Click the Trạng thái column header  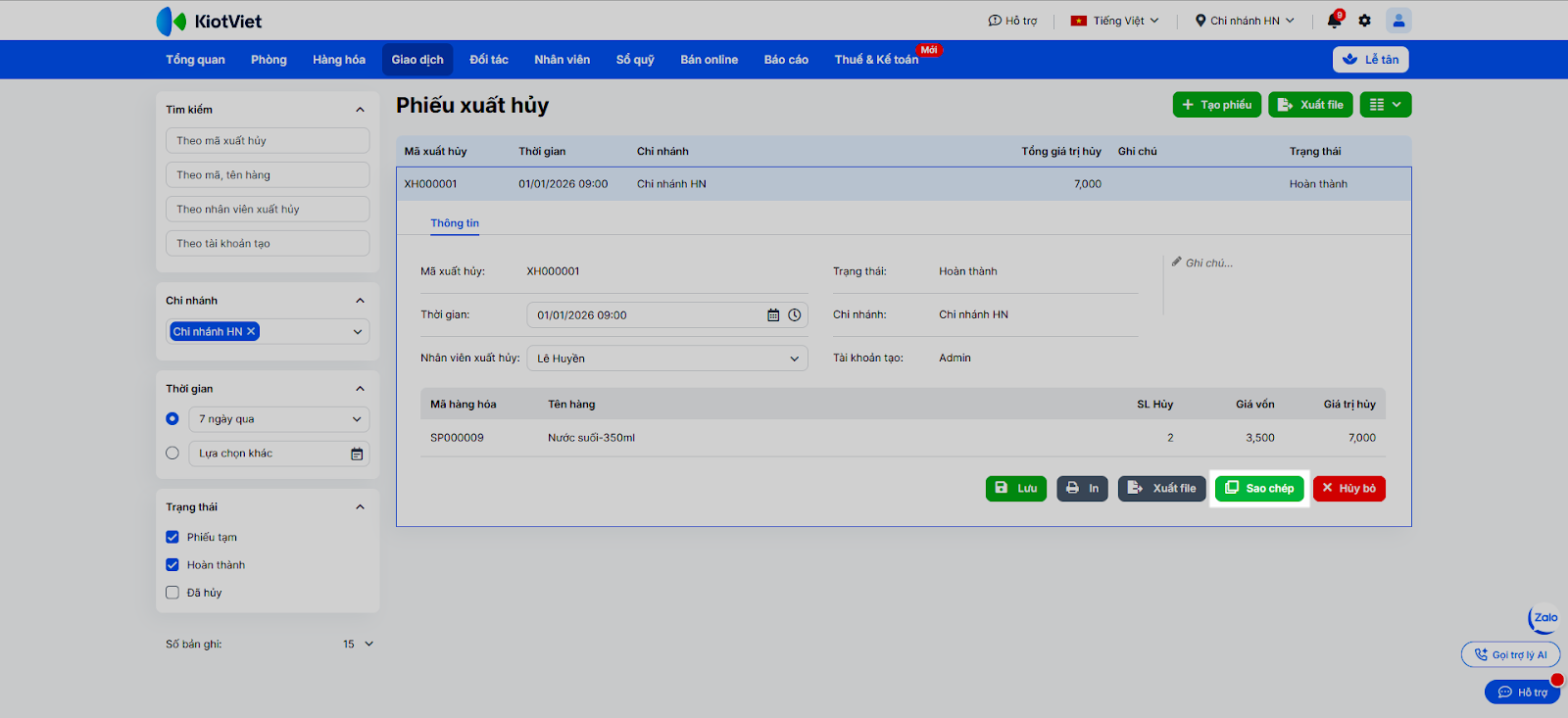point(1315,152)
